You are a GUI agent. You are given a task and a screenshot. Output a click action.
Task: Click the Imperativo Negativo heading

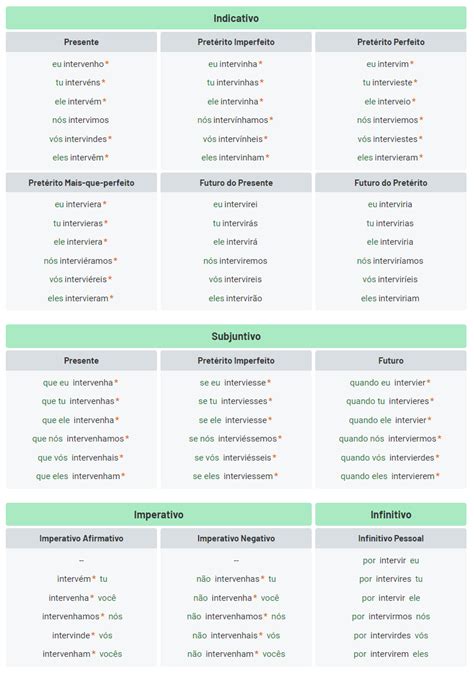click(x=236, y=538)
